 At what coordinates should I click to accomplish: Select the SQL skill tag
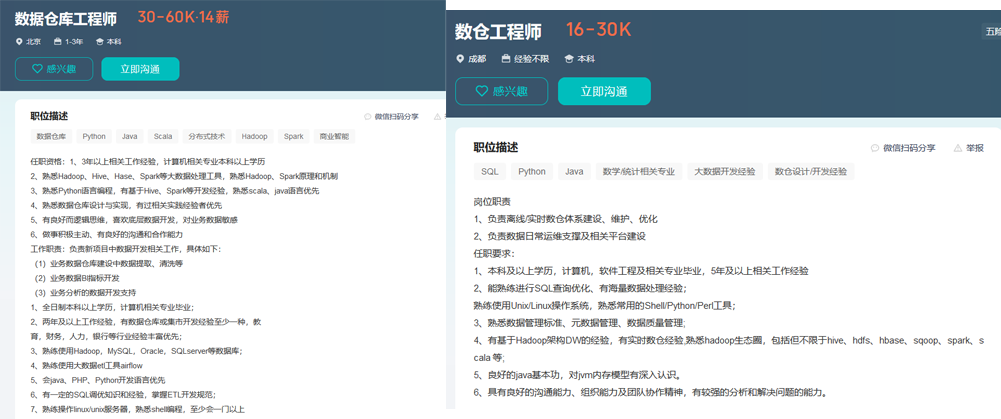tap(490, 171)
